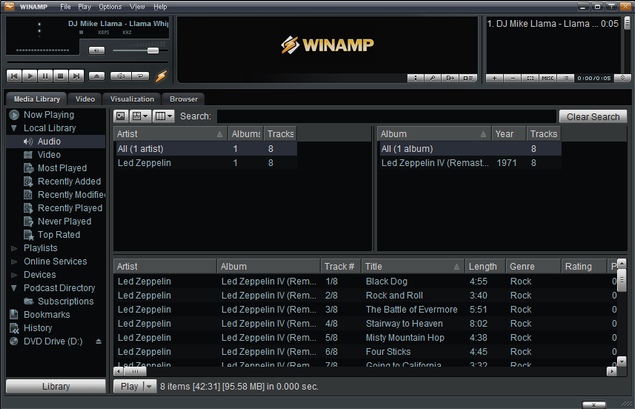Select Led Zeppelin IV album row
Viewport: 635px width, 409px height.
(x=470, y=163)
